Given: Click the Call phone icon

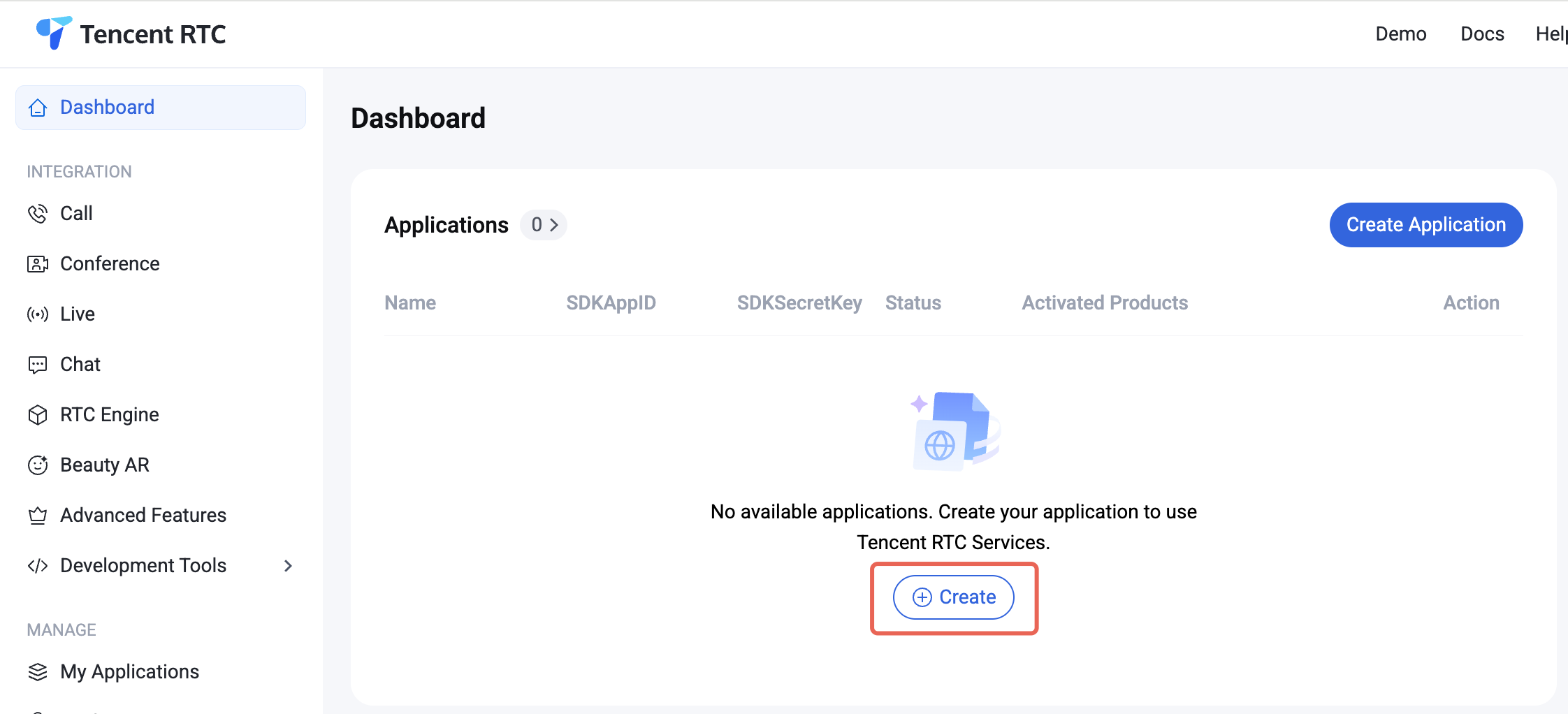Looking at the screenshot, I should [38, 214].
